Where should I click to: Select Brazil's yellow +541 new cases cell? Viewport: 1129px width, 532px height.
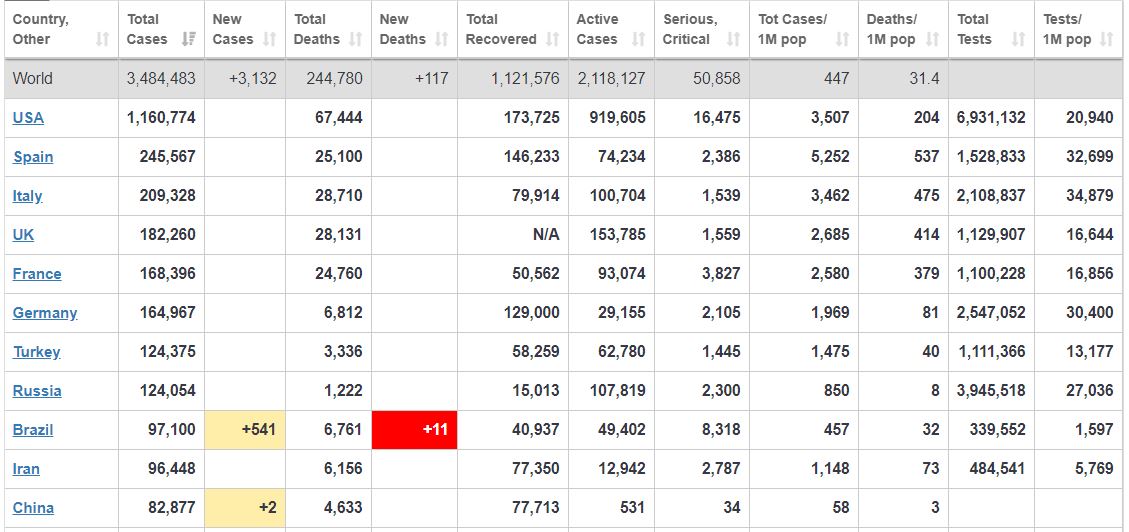[245, 430]
